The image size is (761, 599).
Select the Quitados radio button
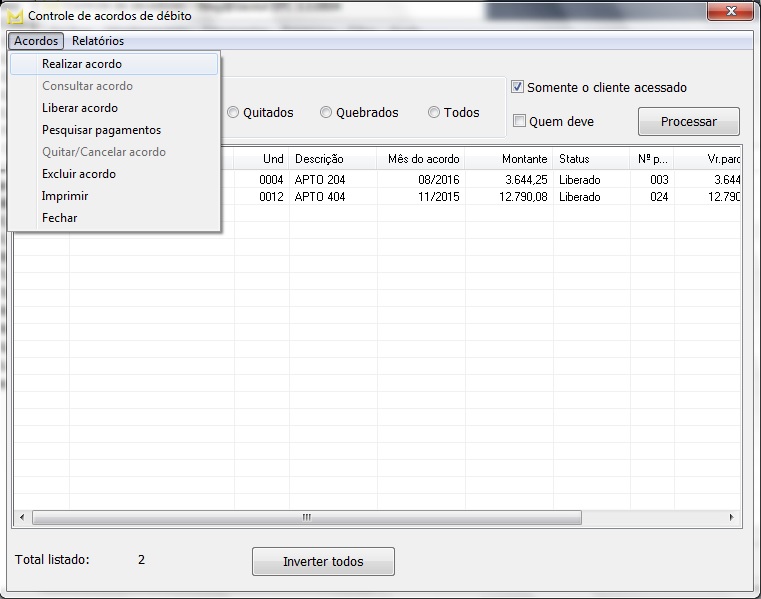coord(234,113)
